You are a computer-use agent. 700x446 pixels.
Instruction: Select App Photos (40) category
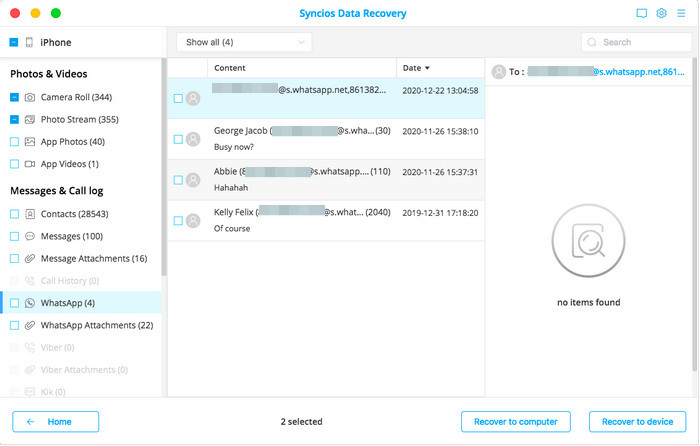coord(72,142)
